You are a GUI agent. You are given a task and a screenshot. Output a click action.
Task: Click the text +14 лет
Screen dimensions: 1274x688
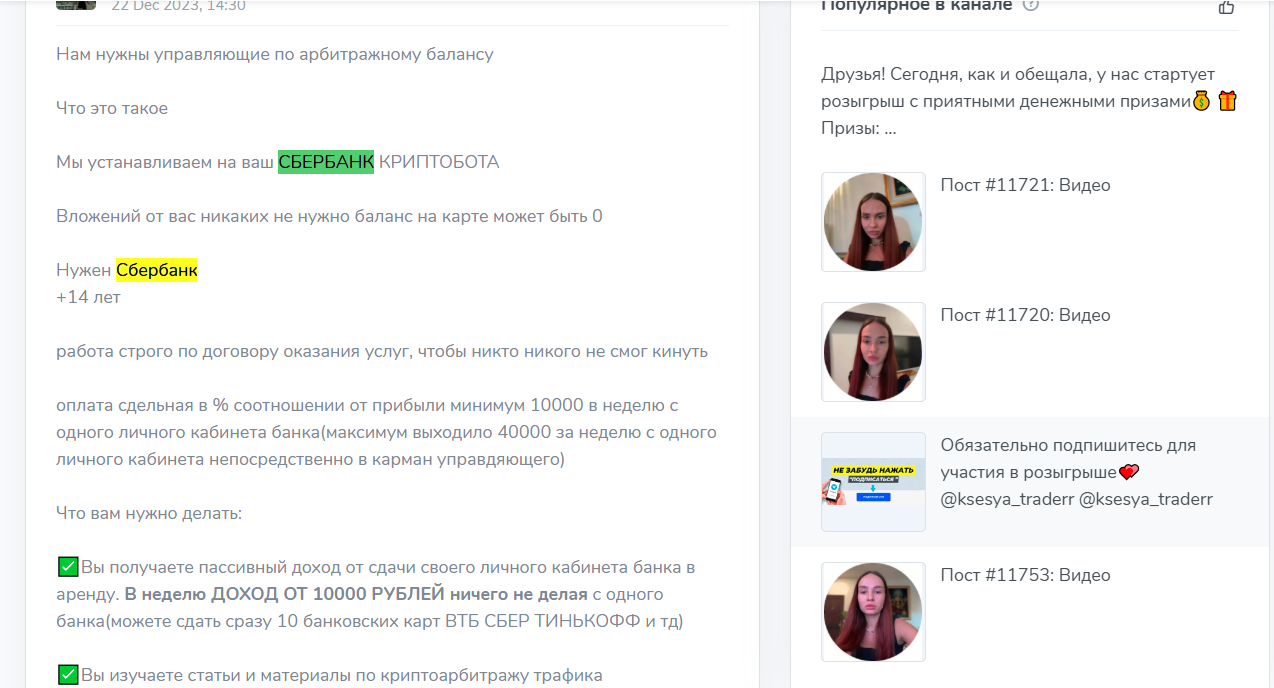coord(88,297)
